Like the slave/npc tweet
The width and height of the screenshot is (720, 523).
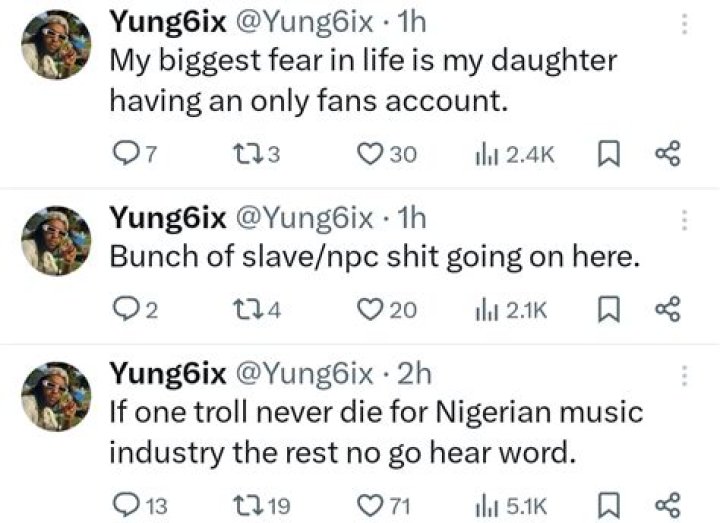(x=371, y=310)
